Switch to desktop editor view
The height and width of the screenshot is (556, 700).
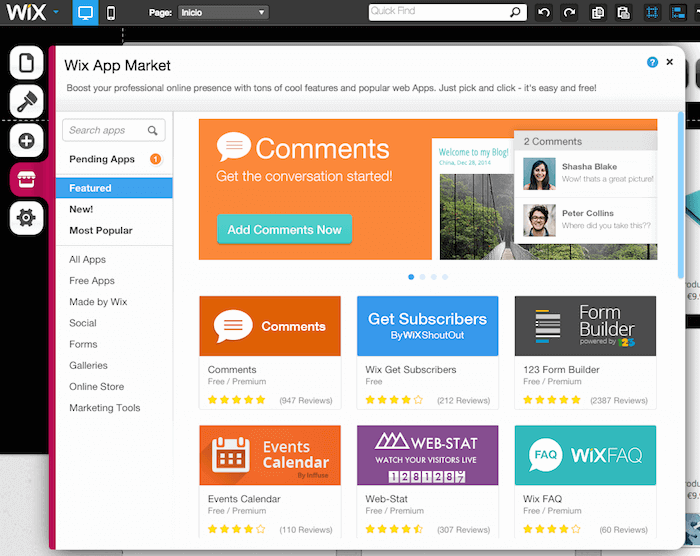pyautogui.click(x=85, y=13)
